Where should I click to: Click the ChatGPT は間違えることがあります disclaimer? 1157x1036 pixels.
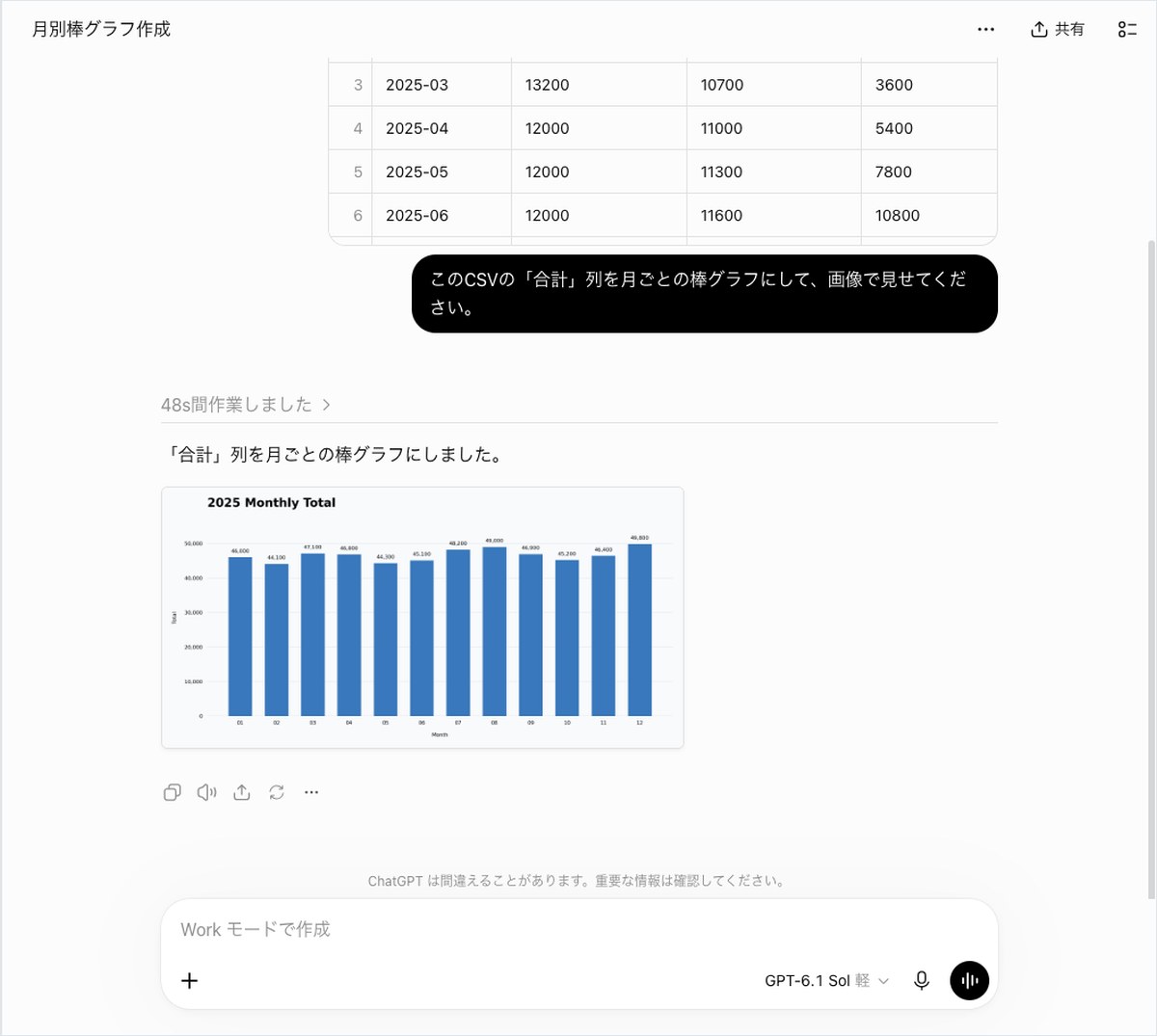(578, 881)
